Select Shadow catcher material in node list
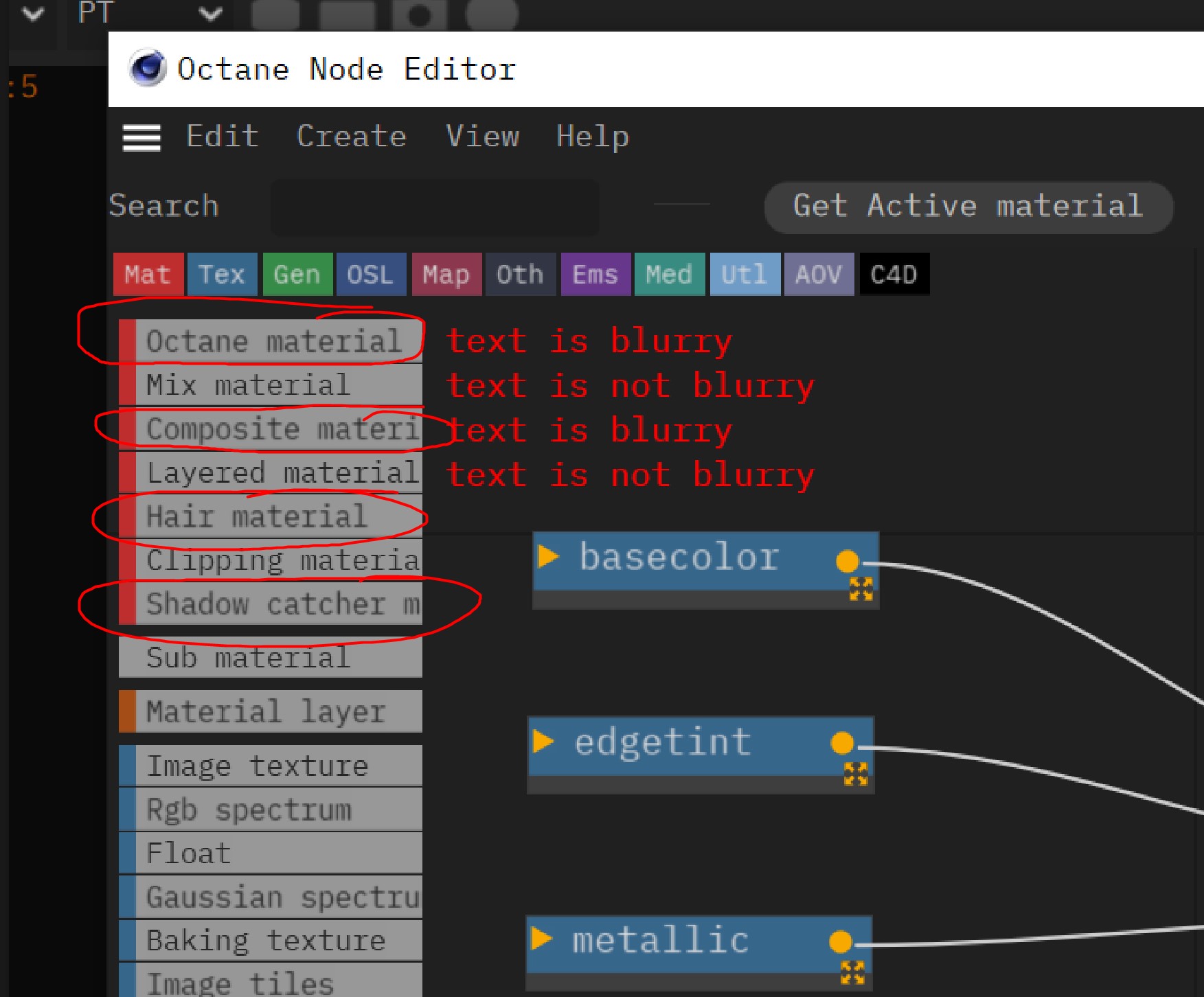Viewport: 1204px width, 997px height. tap(271, 604)
